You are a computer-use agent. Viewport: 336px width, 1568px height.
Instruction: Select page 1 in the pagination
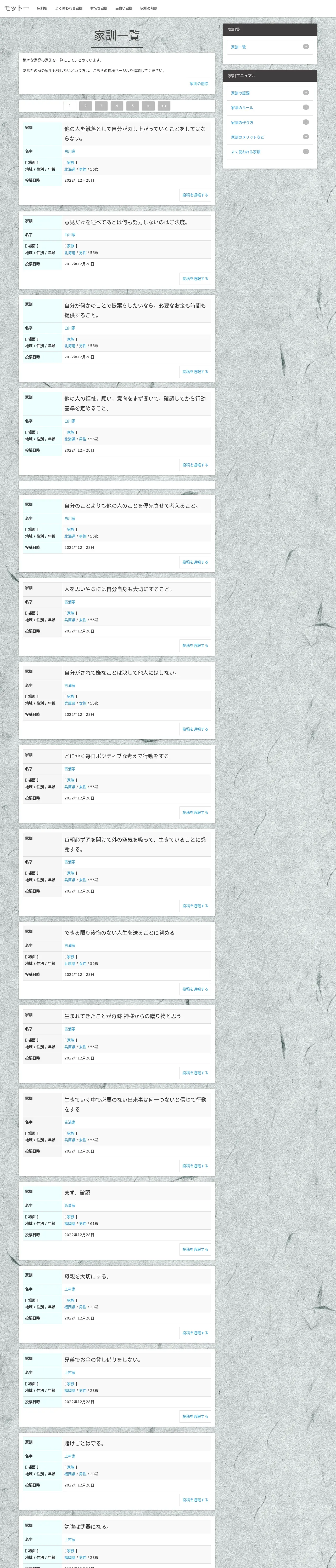70,106
